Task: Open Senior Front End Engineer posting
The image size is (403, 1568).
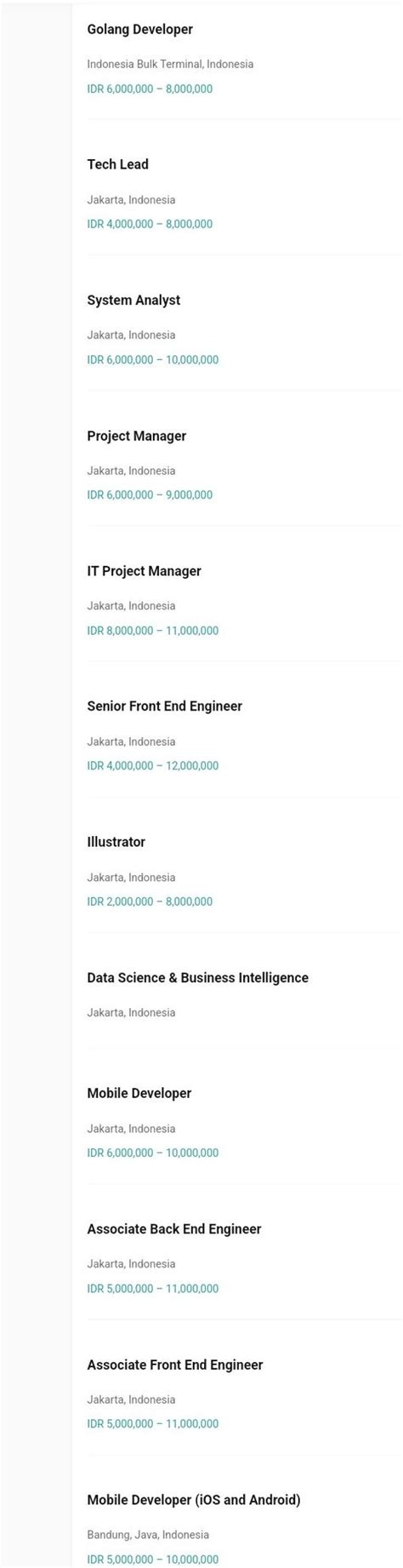Action: click(164, 707)
